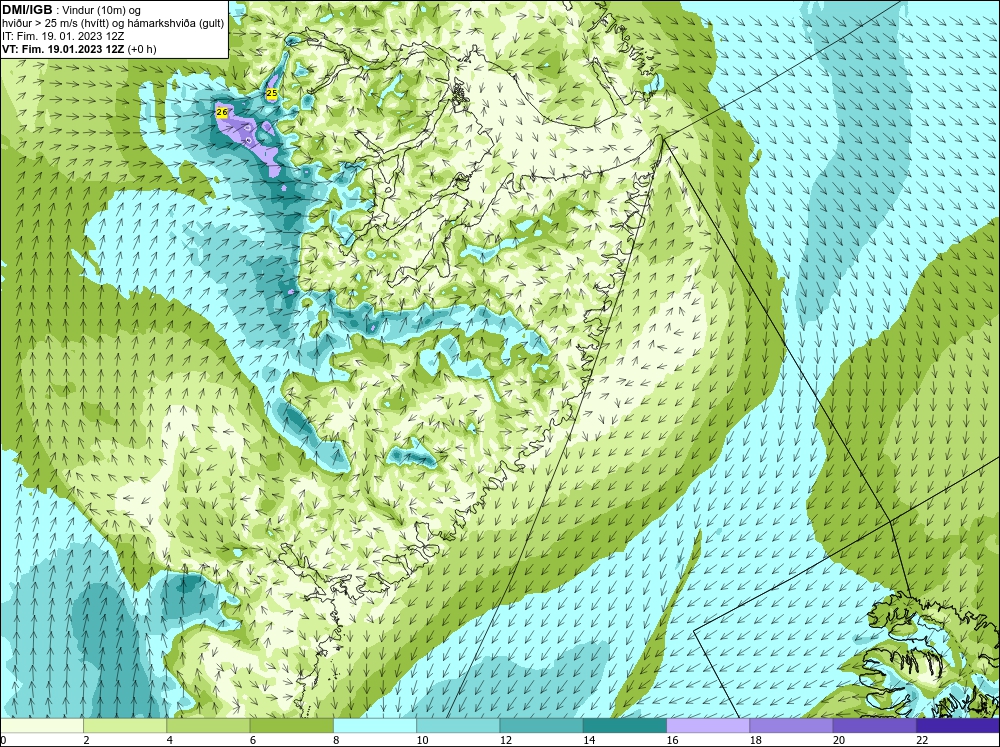The image size is (1000, 747).
Task: Select the 2–4 m/s light green swatch
Action: point(125,725)
